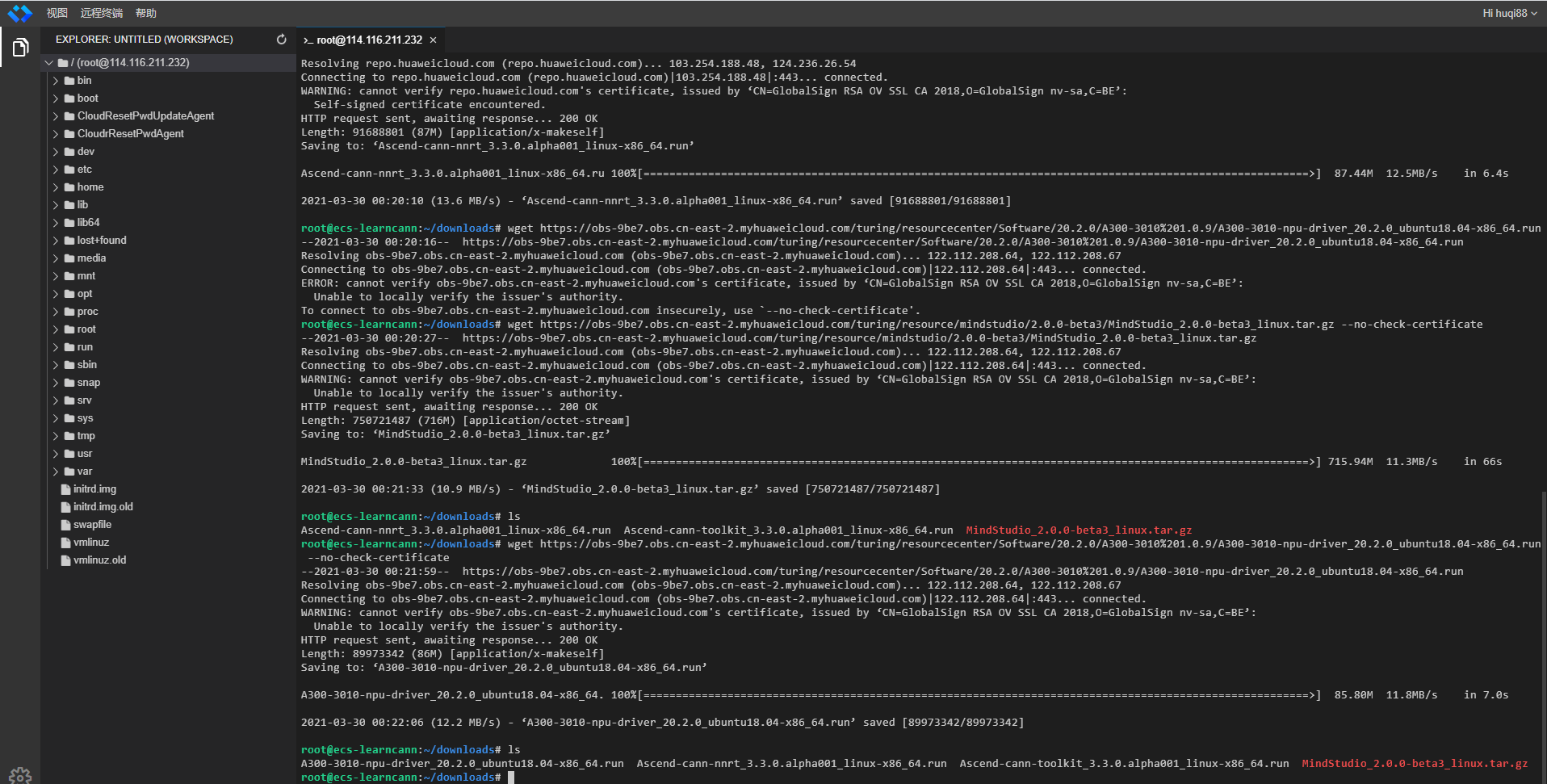Close the root@114.116.211.232 terminal tab
The image size is (1547, 784).
pyautogui.click(x=434, y=40)
